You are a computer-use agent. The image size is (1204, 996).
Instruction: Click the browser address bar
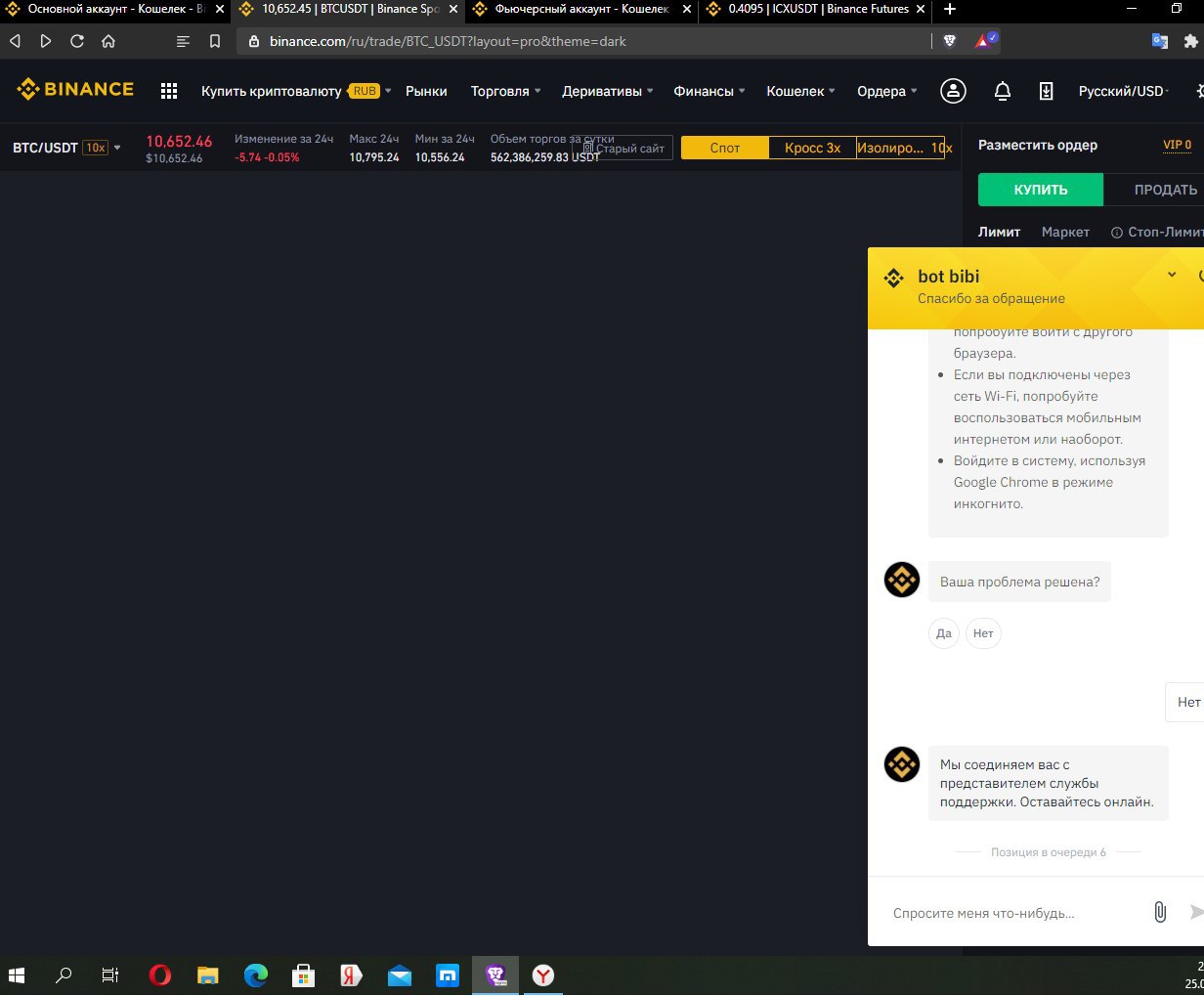(584, 41)
